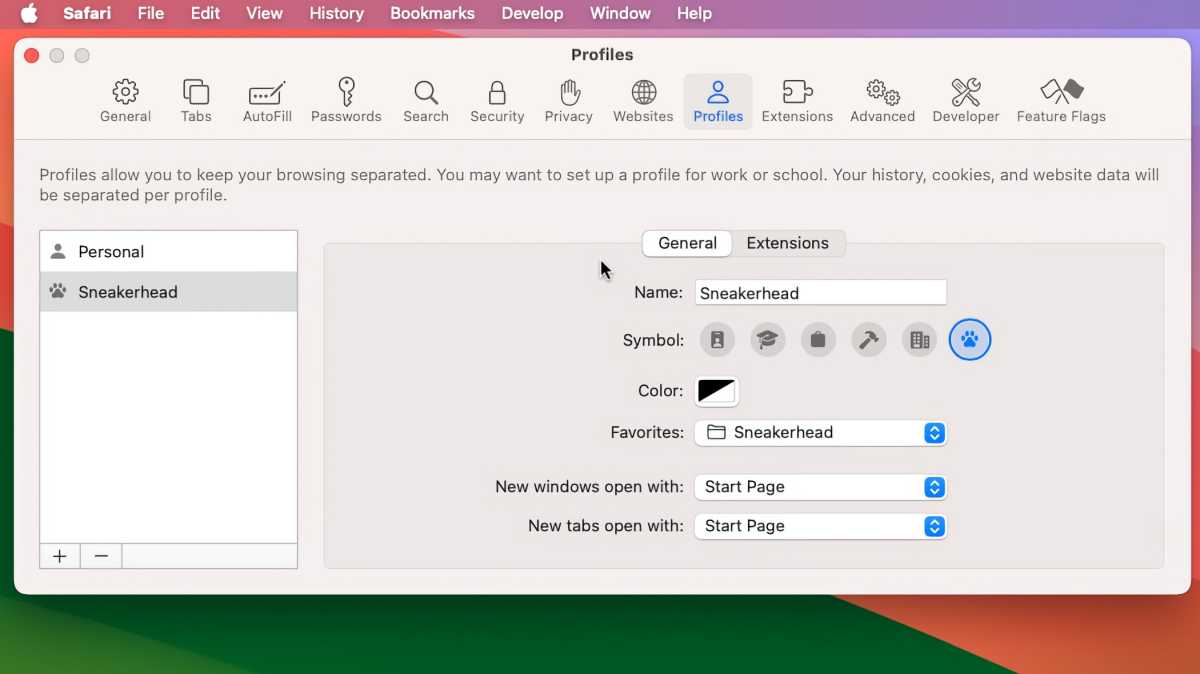Switch to the General profile tab
This screenshot has width=1200, height=674.
pyautogui.click(x=687, y=243)
